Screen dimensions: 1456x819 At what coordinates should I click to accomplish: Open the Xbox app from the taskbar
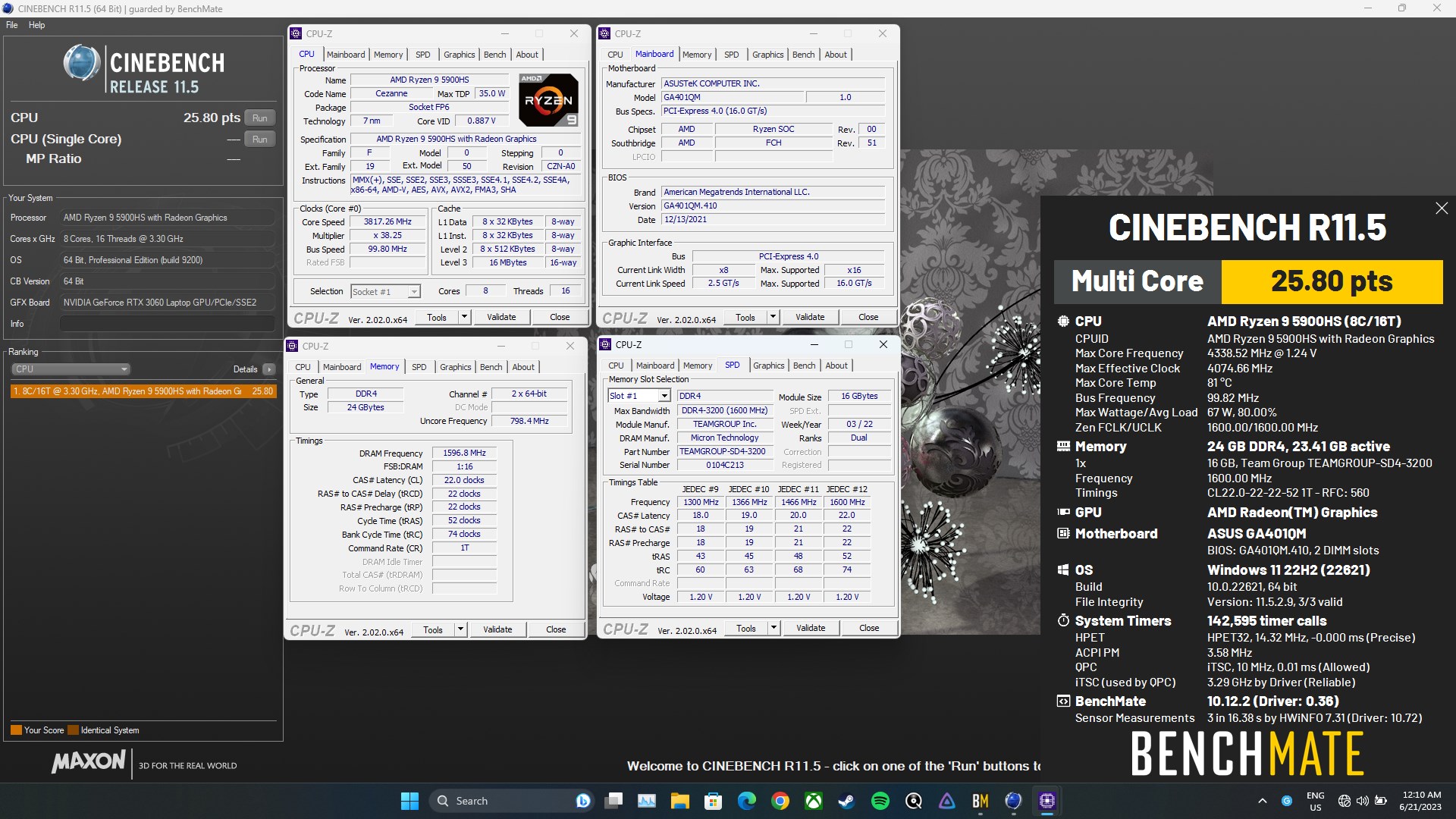tap(814, 801)
